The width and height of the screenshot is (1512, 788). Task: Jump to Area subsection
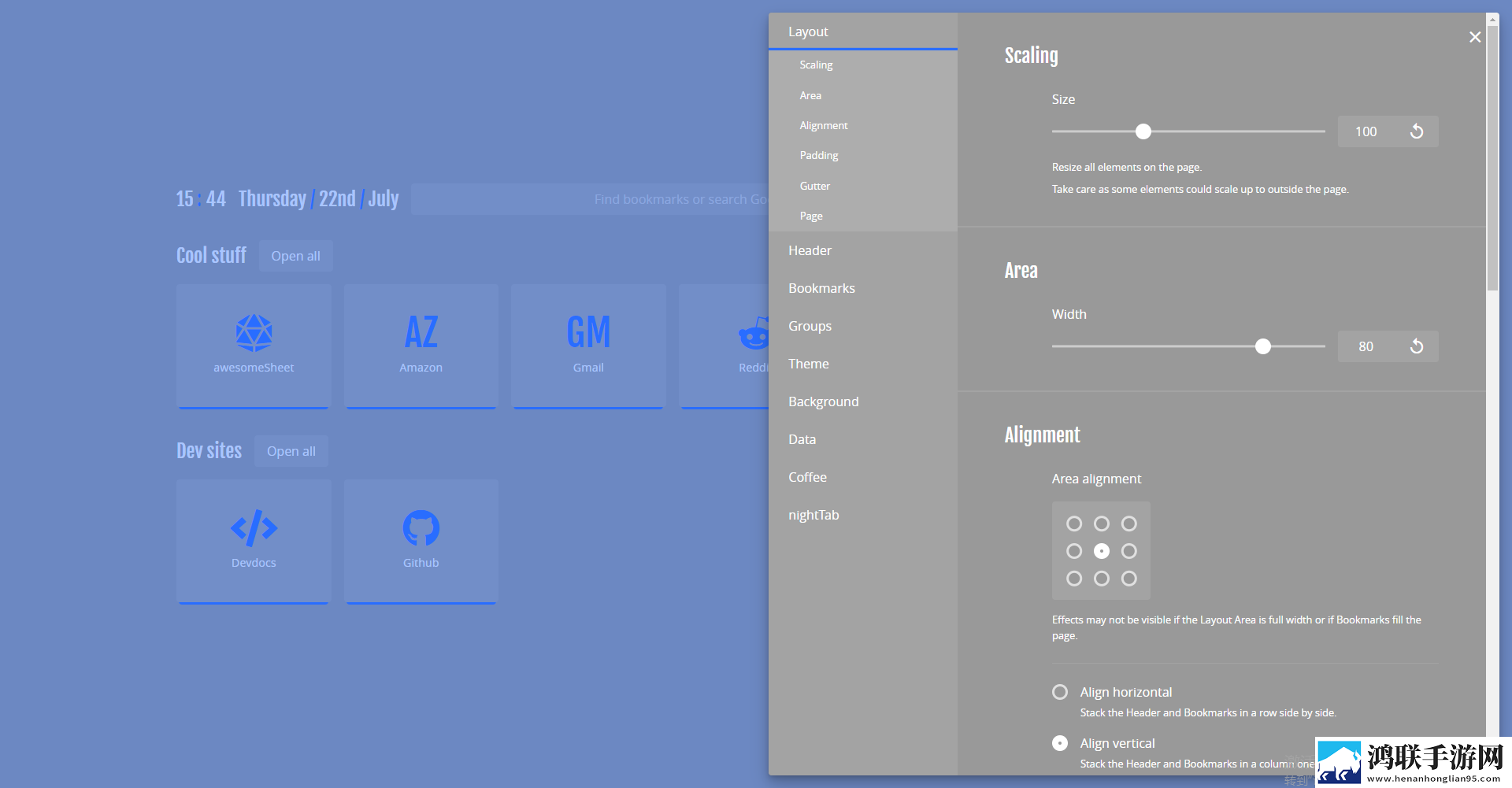tap(810, 95)
